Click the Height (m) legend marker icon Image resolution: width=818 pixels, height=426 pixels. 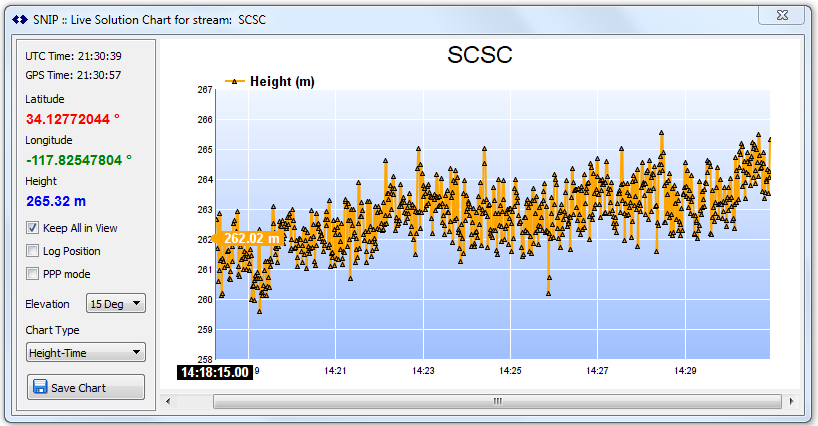[x=234, y=82]
